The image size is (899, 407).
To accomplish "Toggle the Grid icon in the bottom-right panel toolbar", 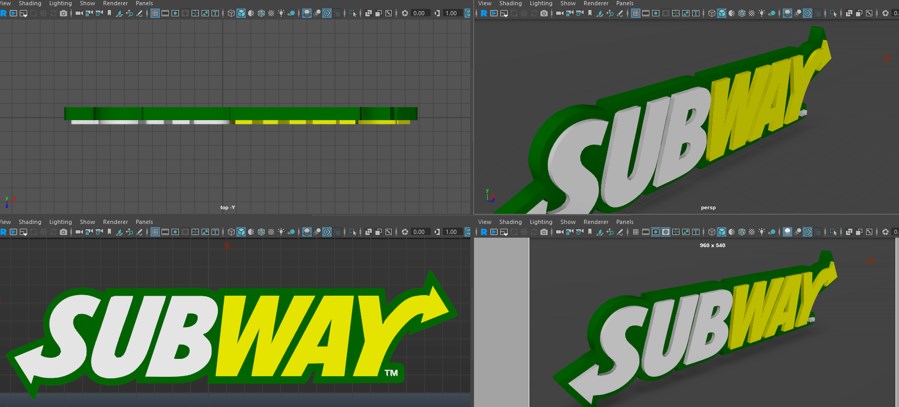I will coord(636,232).
